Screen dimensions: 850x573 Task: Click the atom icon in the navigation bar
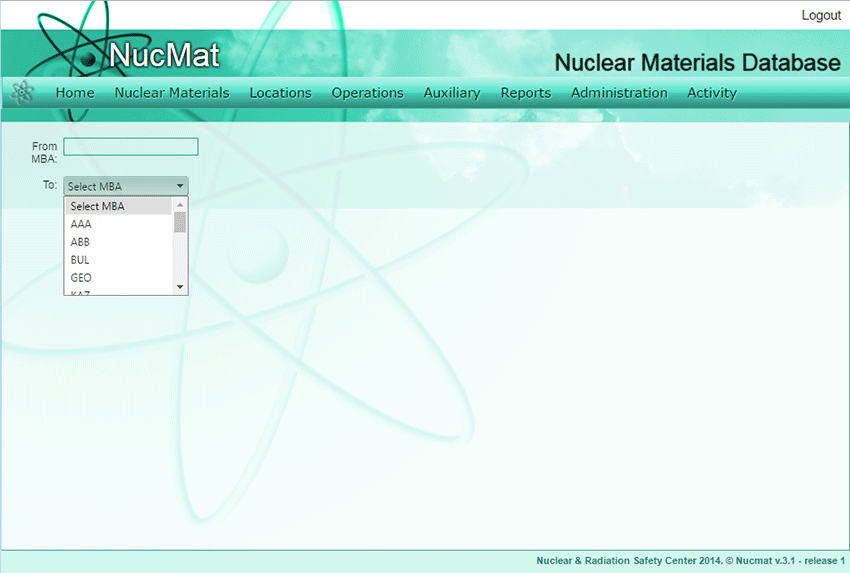[x=22, y=92]
